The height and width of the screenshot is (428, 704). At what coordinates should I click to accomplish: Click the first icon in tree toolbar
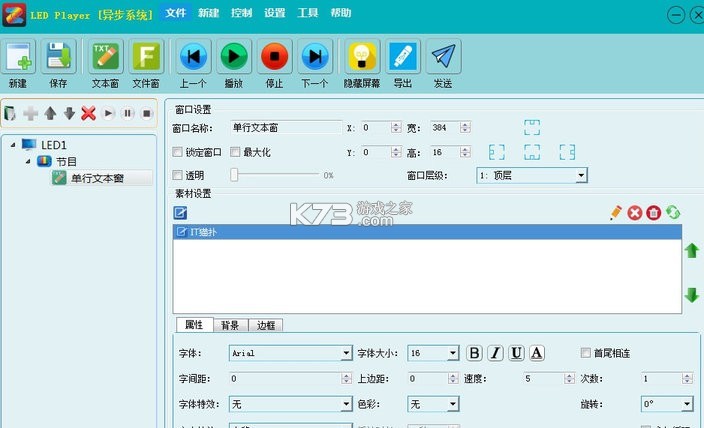(x=10, y=113)
